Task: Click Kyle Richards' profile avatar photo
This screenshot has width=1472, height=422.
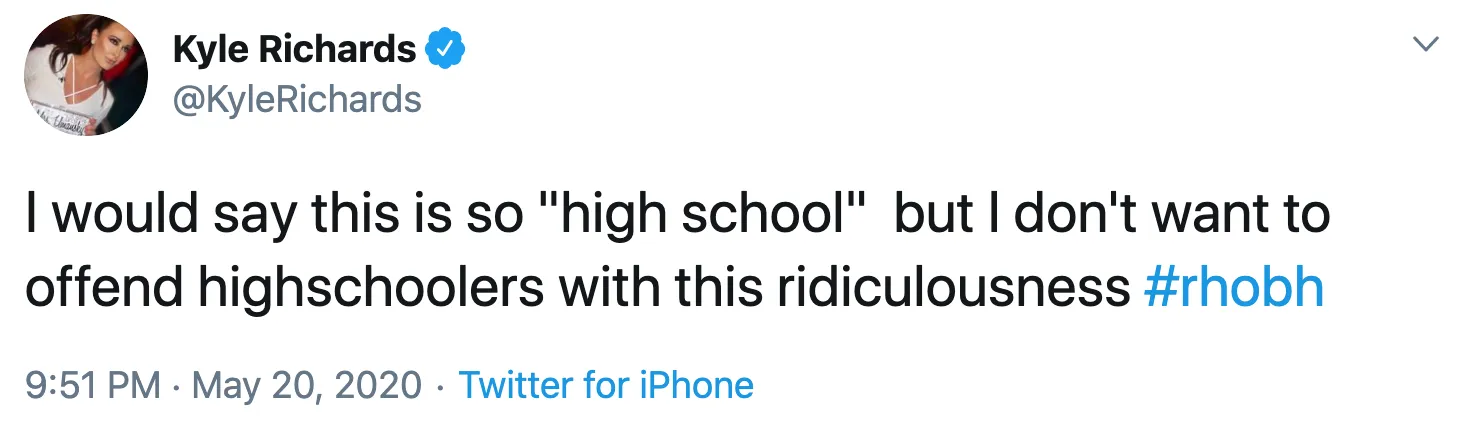Action: (86, 74)
